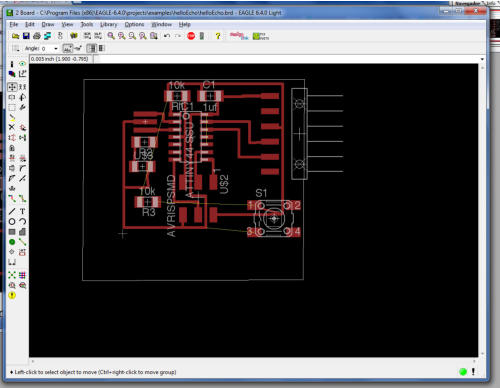Select the Rectangle tool
Screen dimensions: 500x388
[12, 232]
